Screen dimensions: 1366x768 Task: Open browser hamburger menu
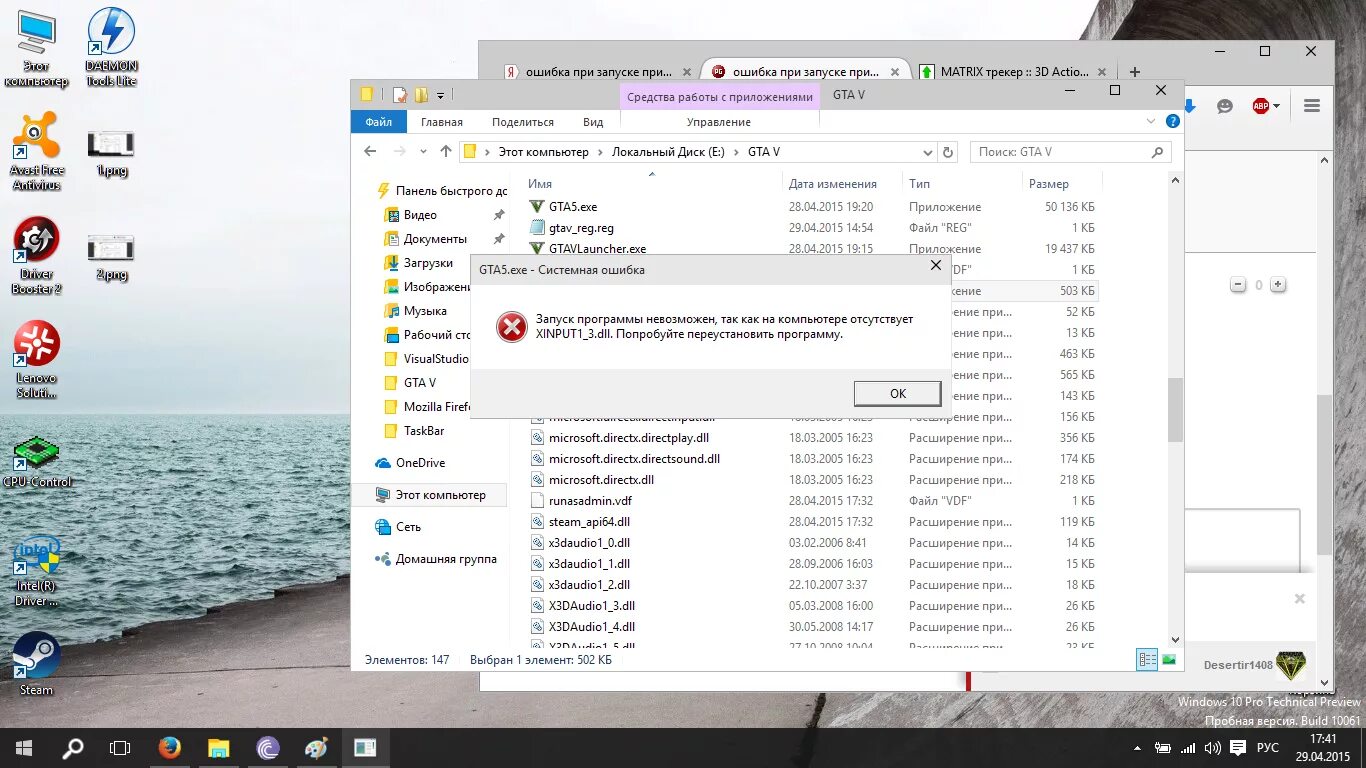click(1312, 106)
